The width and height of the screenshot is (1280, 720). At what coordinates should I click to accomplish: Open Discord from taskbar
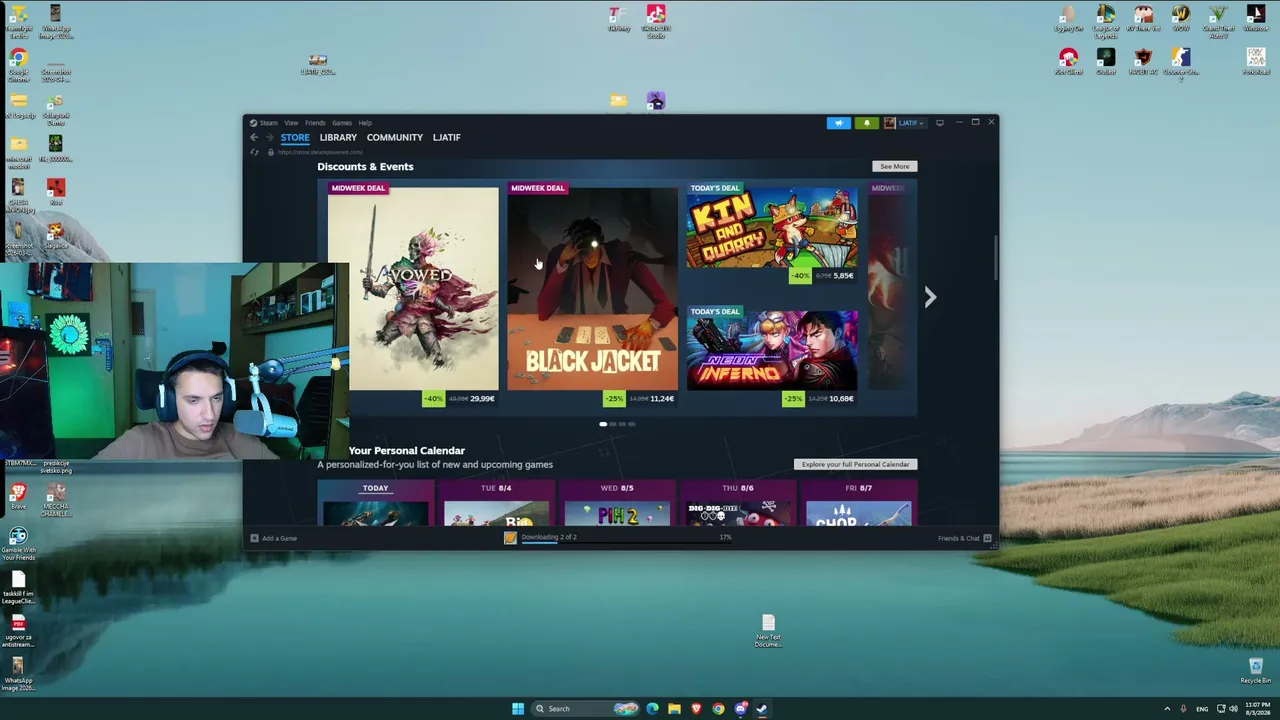(740, 709)
